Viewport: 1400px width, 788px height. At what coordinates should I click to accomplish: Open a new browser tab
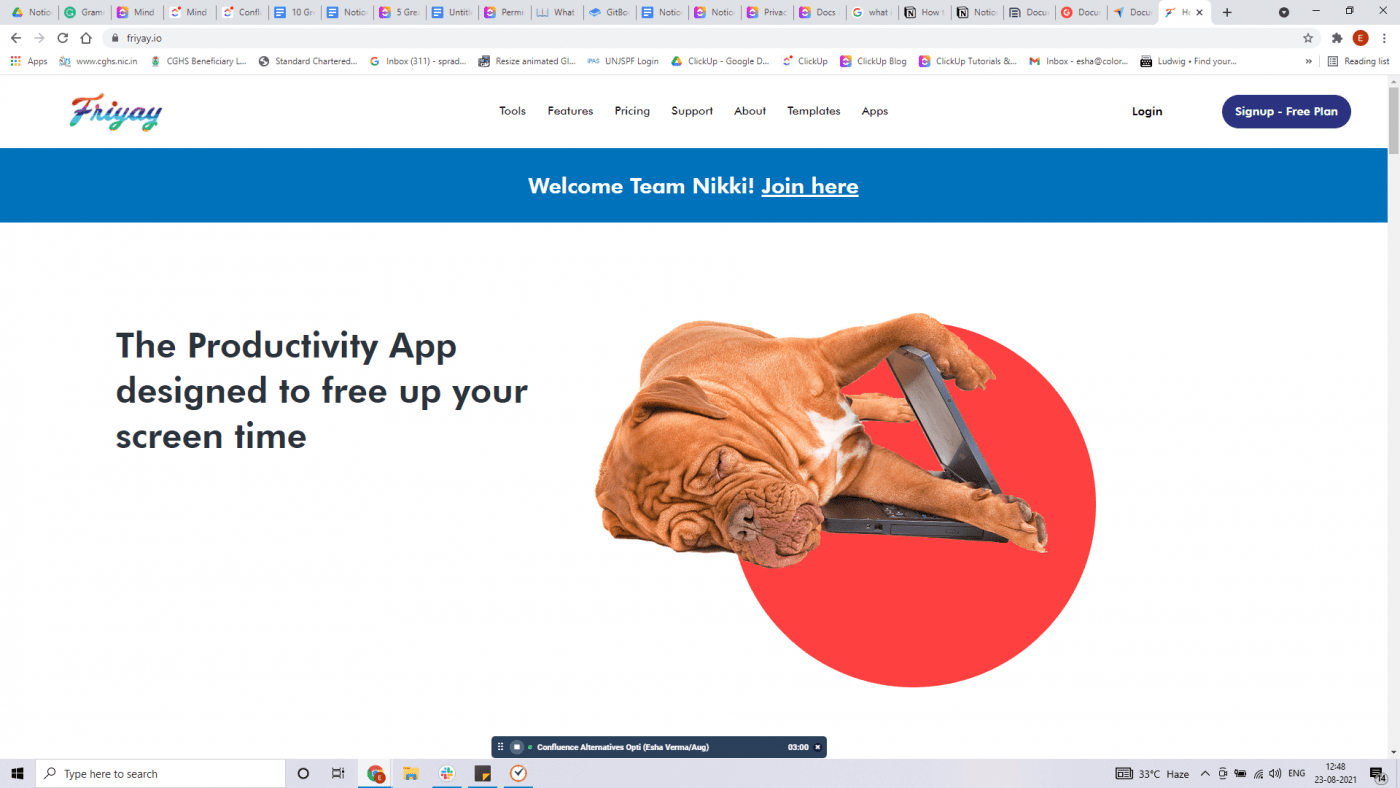click(x=1227, y=13)
